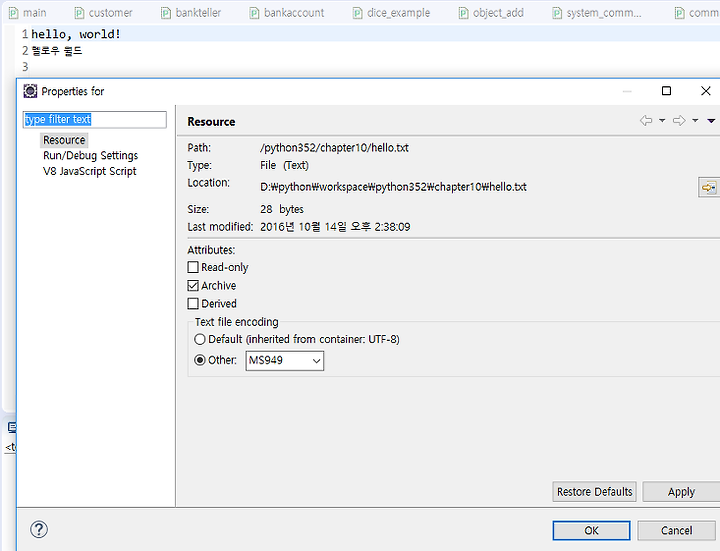Viewport: 720px width, 551px height.
Task: Open the back history dropdown arrow
Action: click(662, 120)
